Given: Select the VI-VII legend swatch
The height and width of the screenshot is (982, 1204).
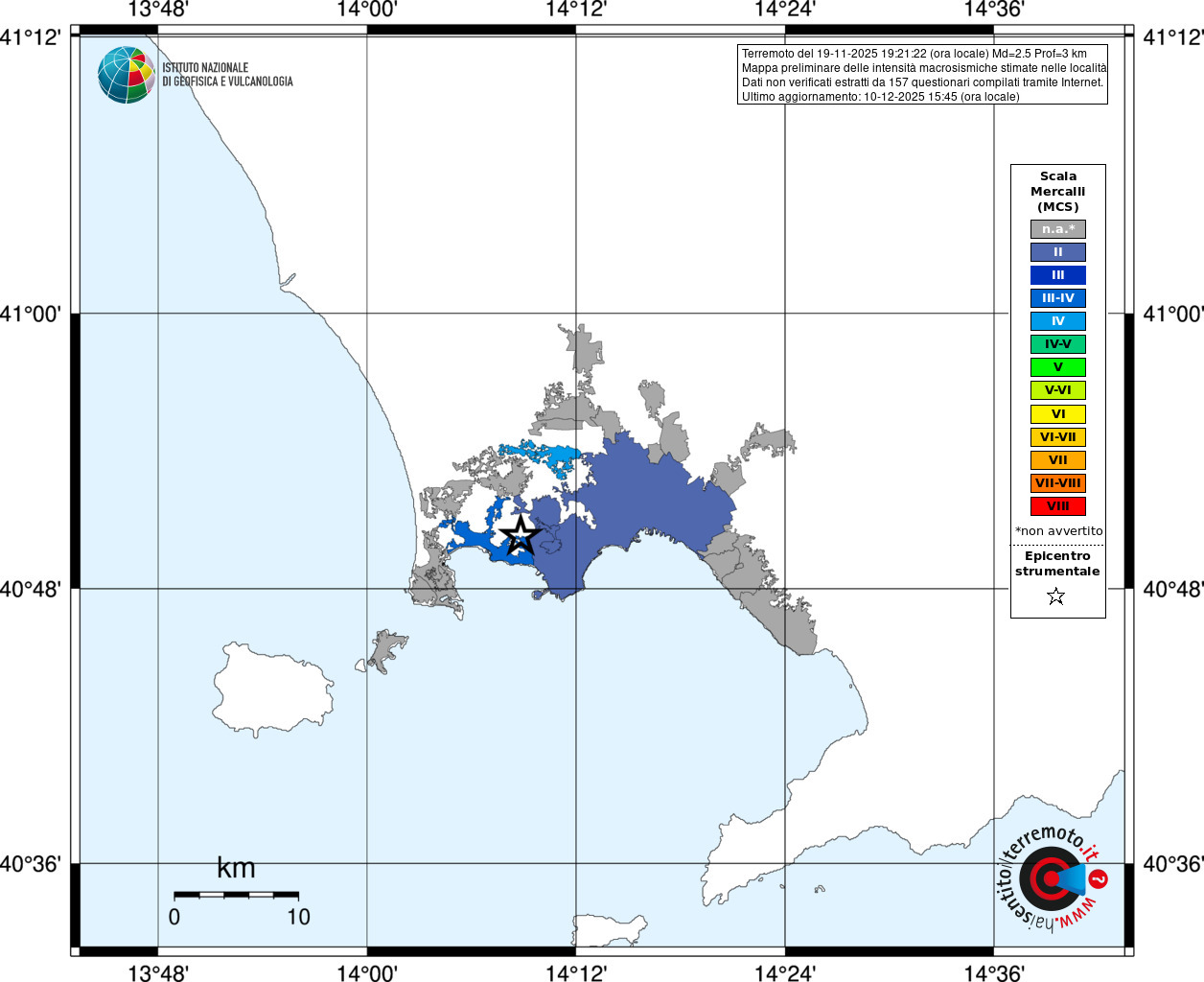Looking at the screenshot, I should [x=1058, y=437].
